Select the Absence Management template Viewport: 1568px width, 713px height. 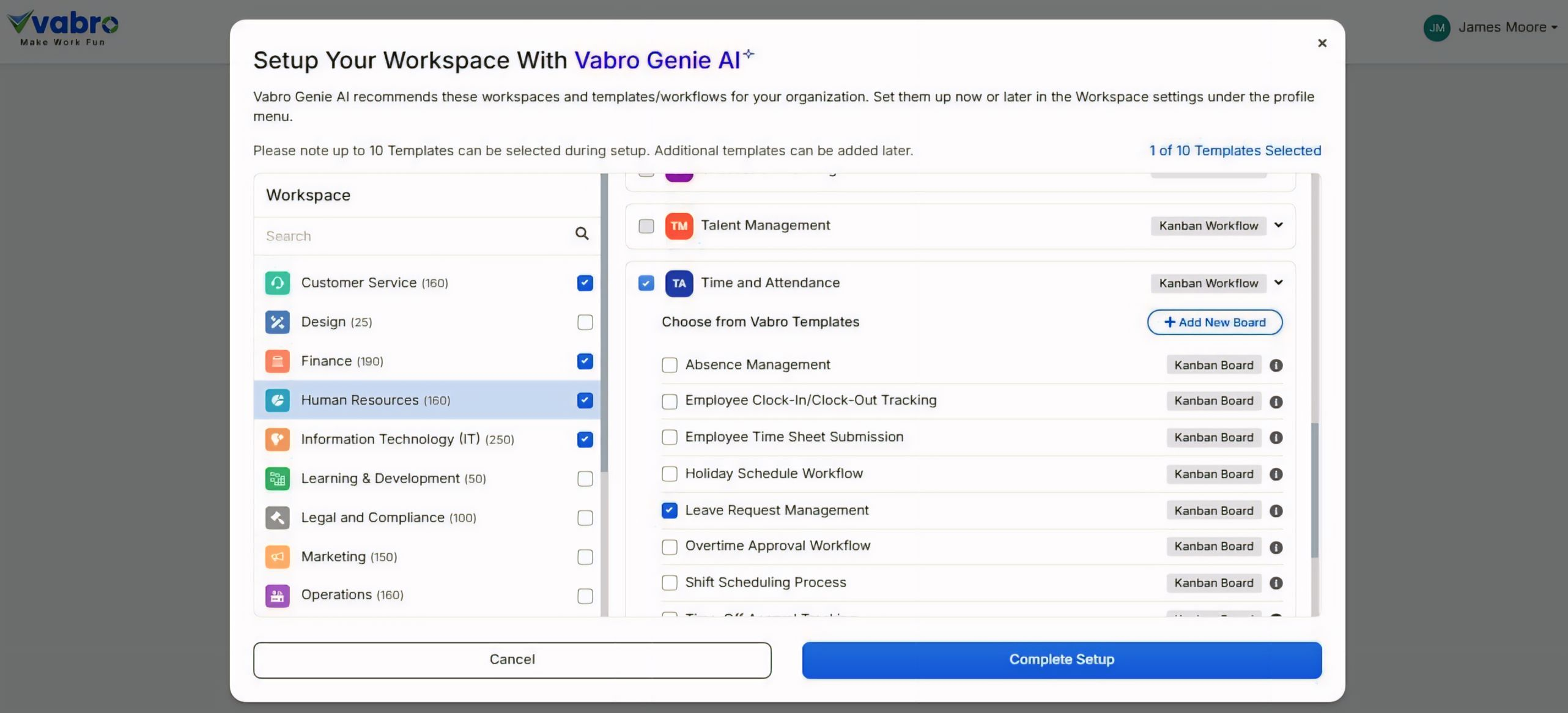pos(669,365)
